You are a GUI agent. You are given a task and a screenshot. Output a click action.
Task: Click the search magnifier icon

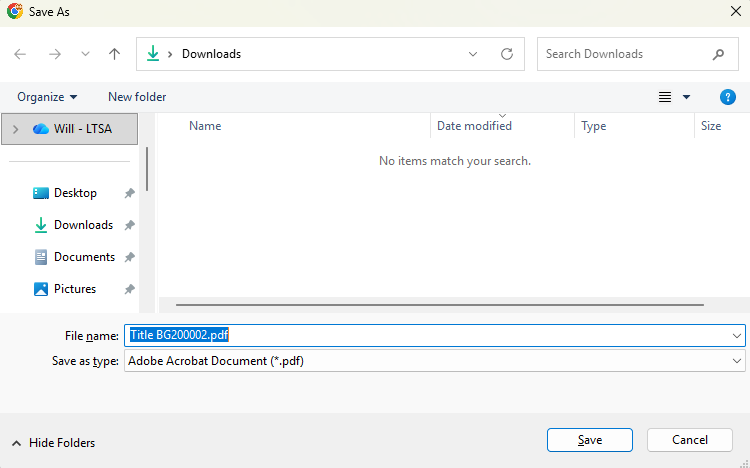pyautogui.click(x=718, y=54)
